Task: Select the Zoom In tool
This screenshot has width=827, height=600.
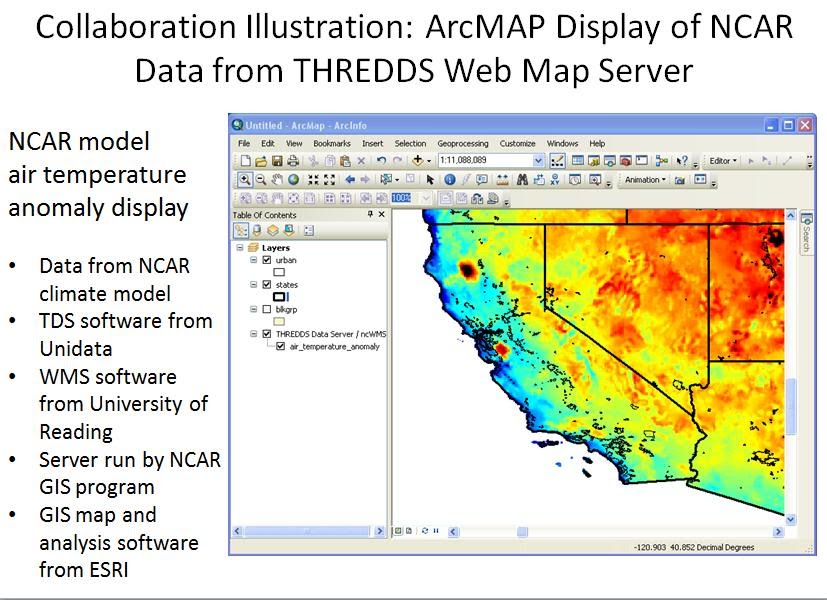Action: pyautogui.click(x=245, y=180)
